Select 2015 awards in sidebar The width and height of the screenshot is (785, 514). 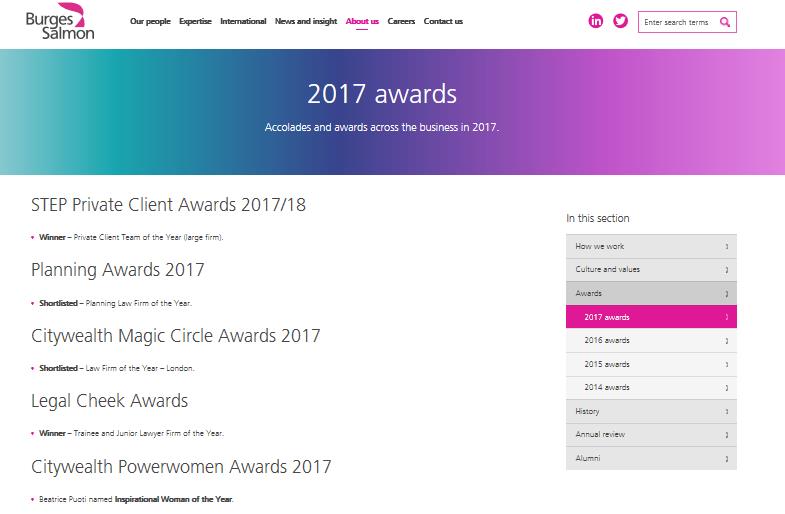(651, 364)
